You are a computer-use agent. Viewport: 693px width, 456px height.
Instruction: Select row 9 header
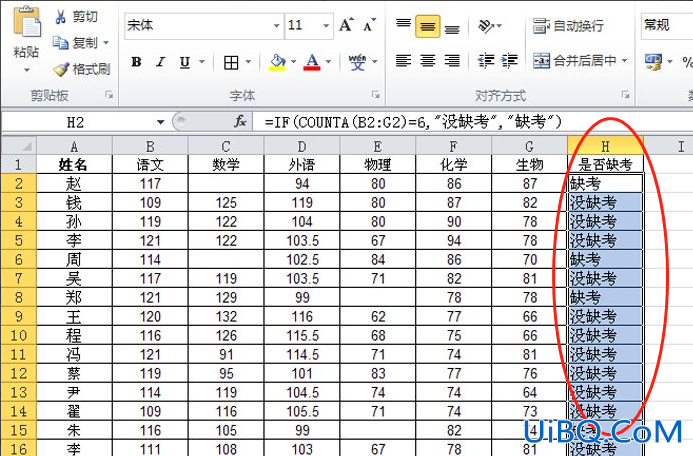tap(19, 316)
